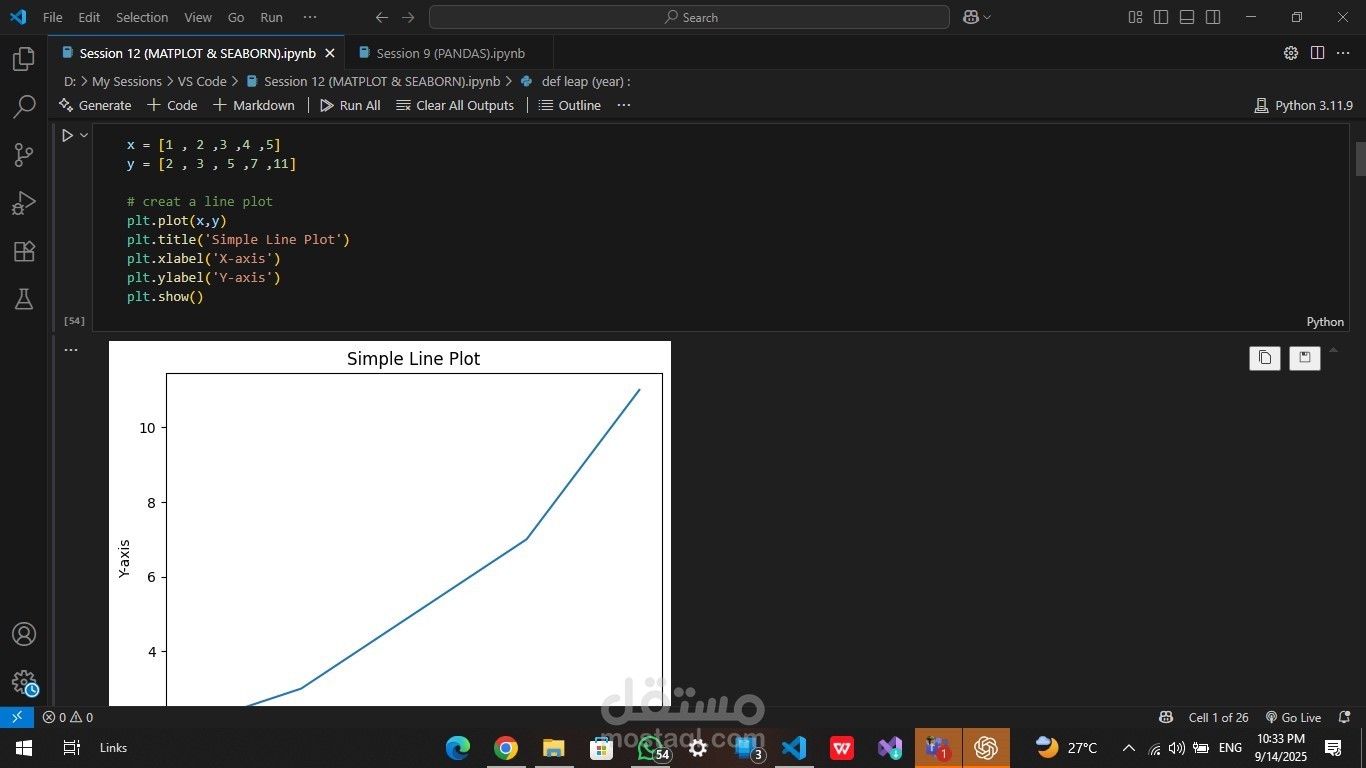
Task: Open the errors and warnings status indicator
Action: [x=68, y=717]
